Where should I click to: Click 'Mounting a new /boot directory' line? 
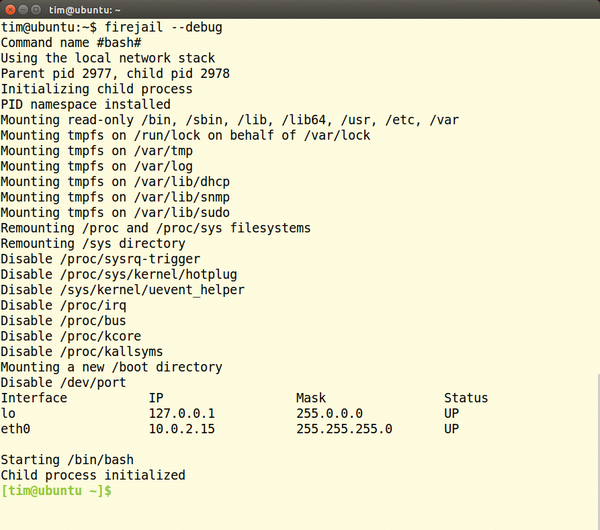tap(111, 367)
